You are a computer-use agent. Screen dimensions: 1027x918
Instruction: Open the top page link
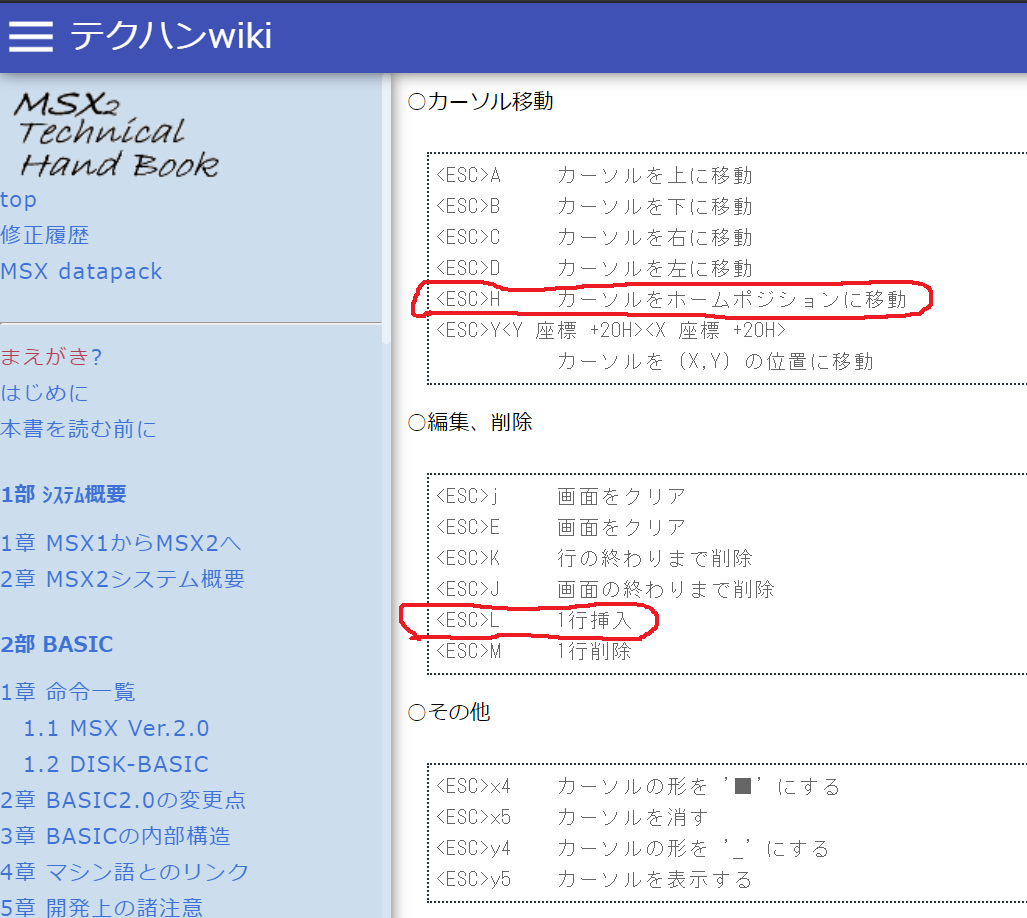[x=18, y=200]
